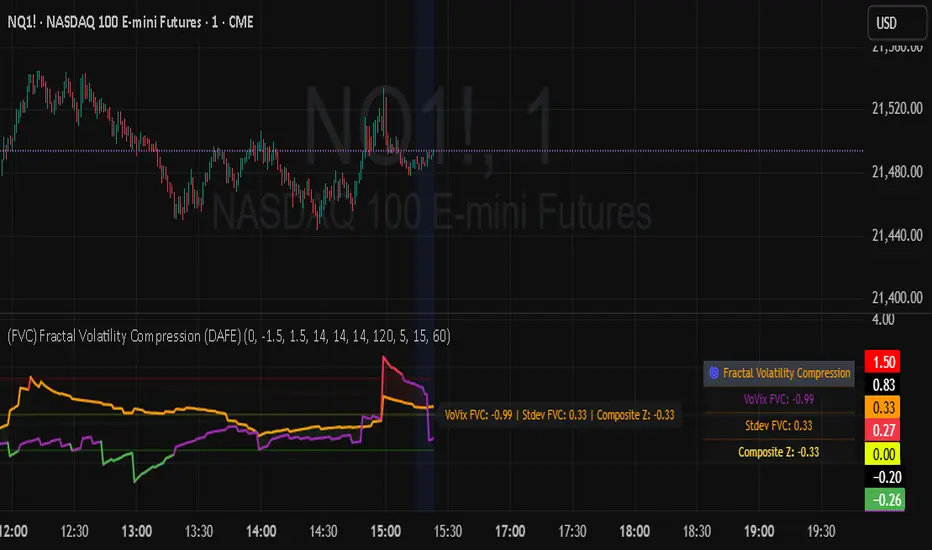The height and width of the screenshot is (550, 932).
Task: Click the 4.00 indicator scale label
Action: point(883,319)
